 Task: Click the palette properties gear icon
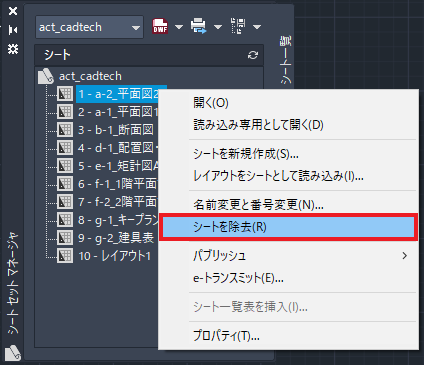click(13, 49)
